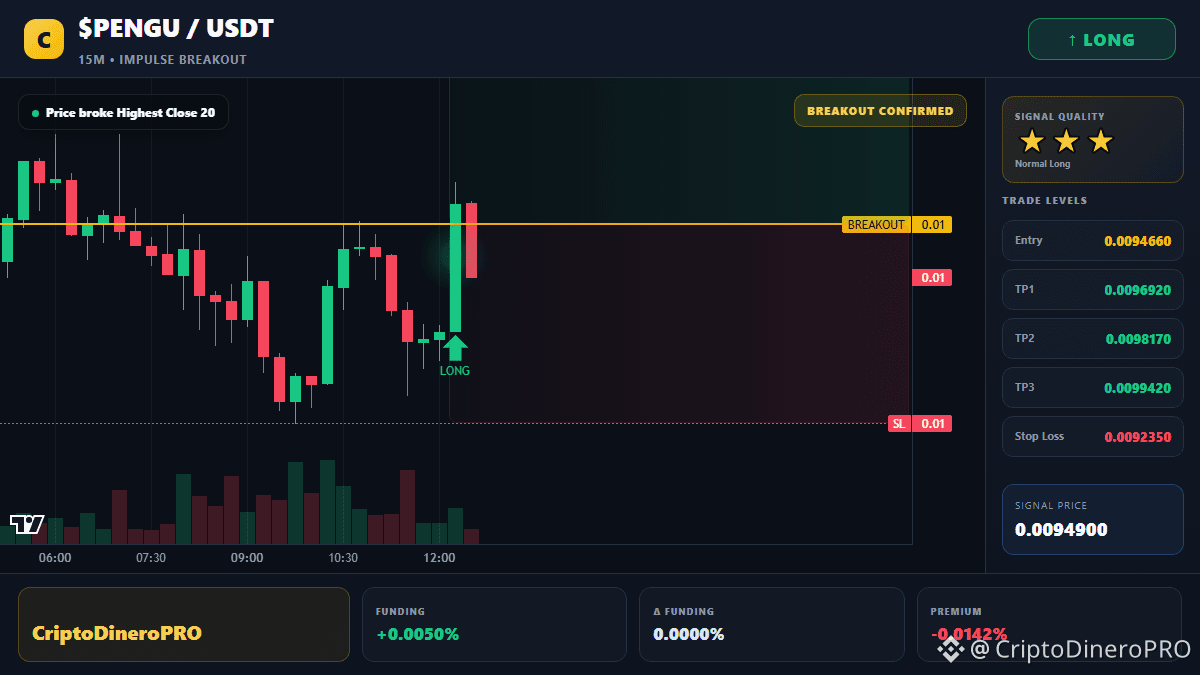Click the $PENGU / USDT title

pos(176,29)
